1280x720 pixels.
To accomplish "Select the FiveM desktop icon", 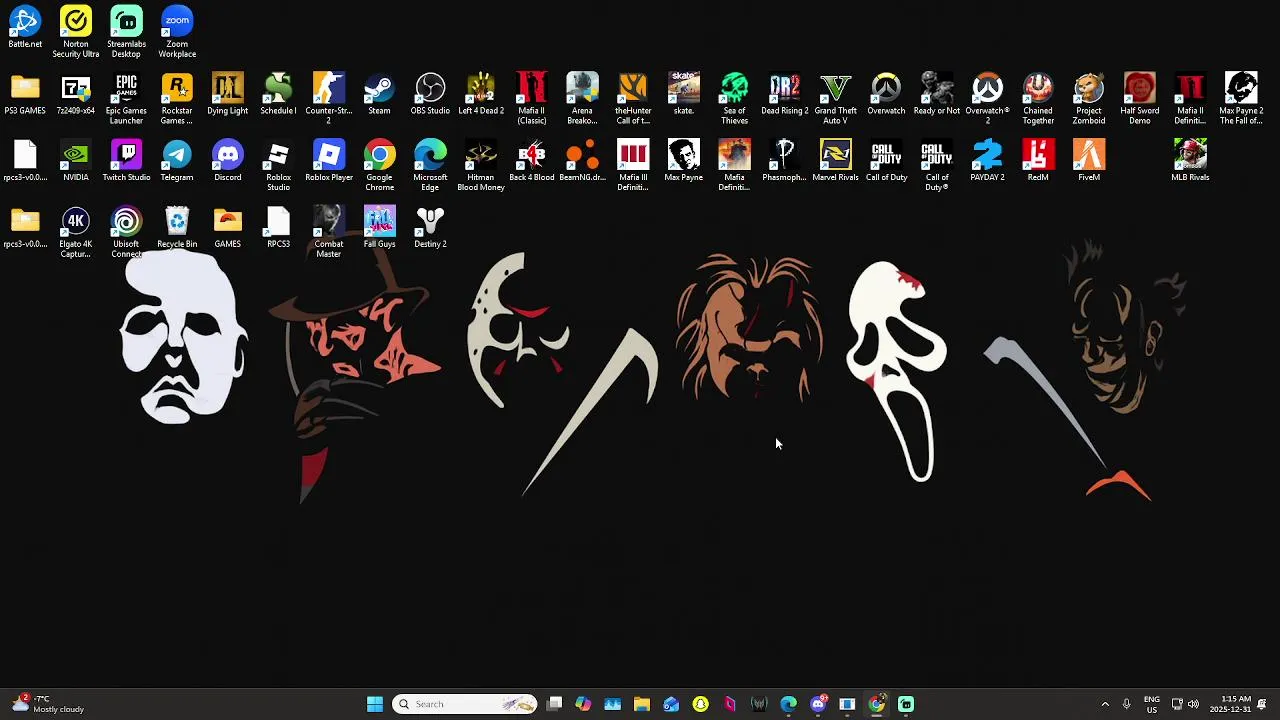I will [x=1089, y=162].
